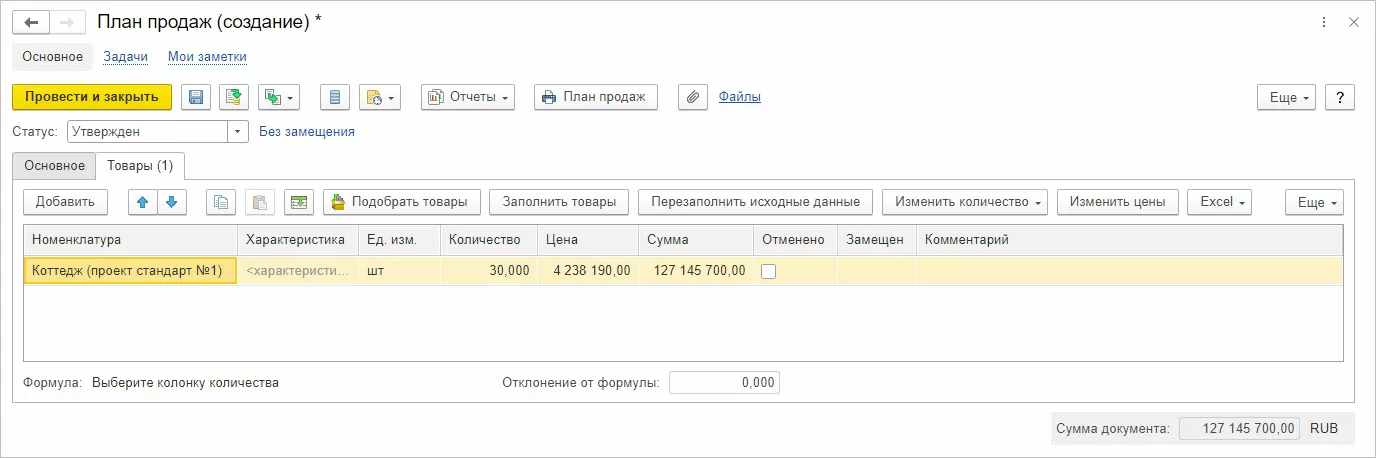This screenshot has width=1376, height=458.
Task: Open the Excel dropdown menu
Action: click(1219, 202)
